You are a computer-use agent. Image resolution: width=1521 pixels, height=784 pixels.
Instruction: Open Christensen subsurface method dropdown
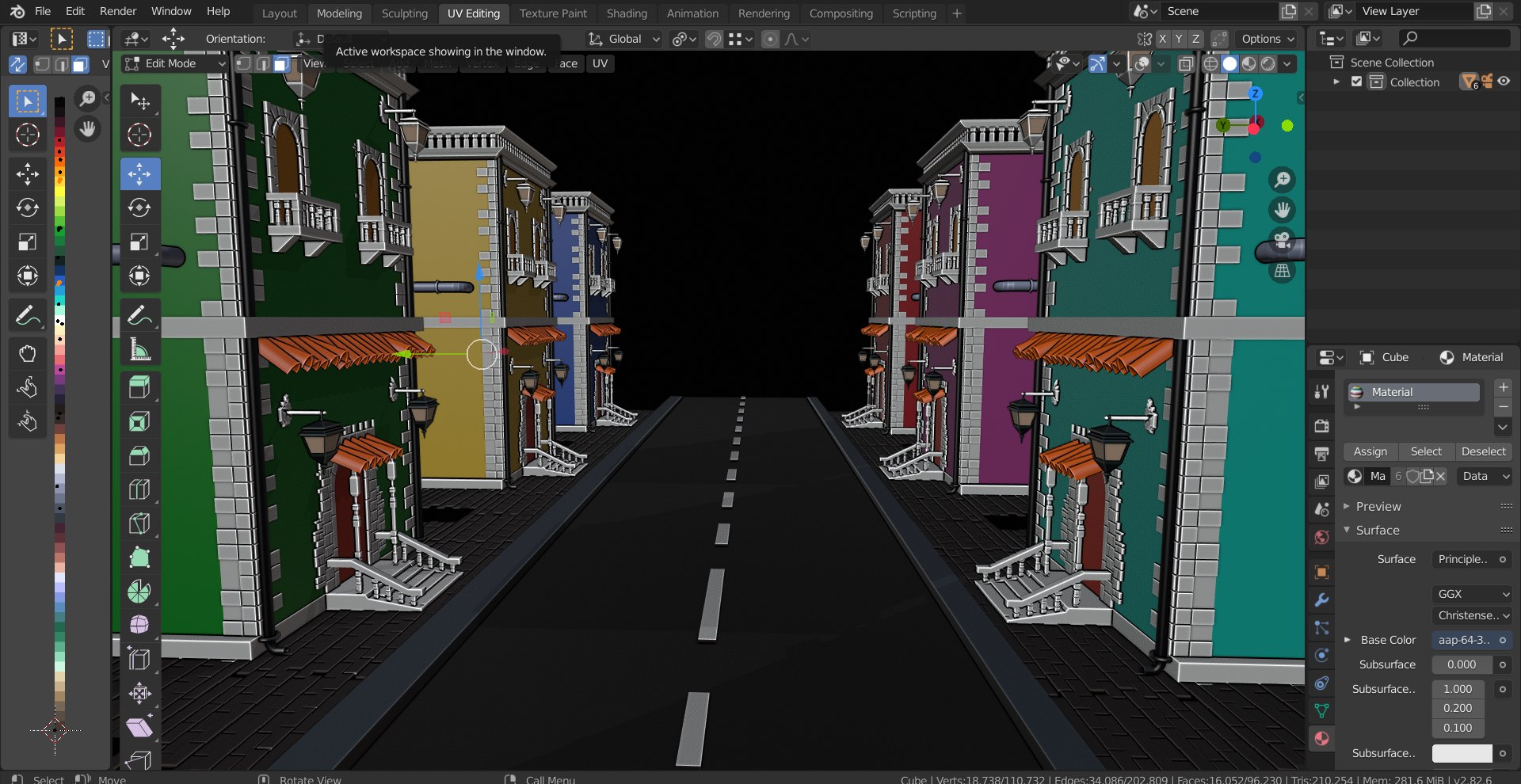click(1472, 615)
